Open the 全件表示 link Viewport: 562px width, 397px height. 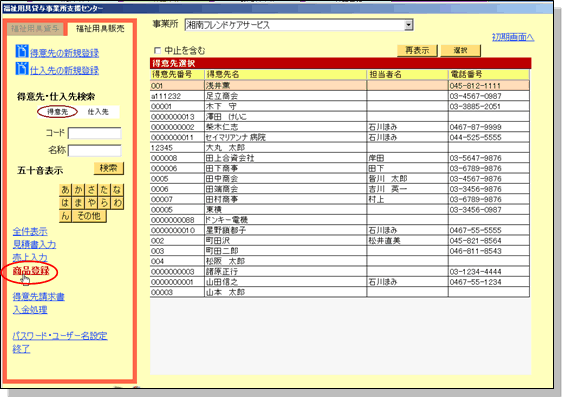coord(30,231)
